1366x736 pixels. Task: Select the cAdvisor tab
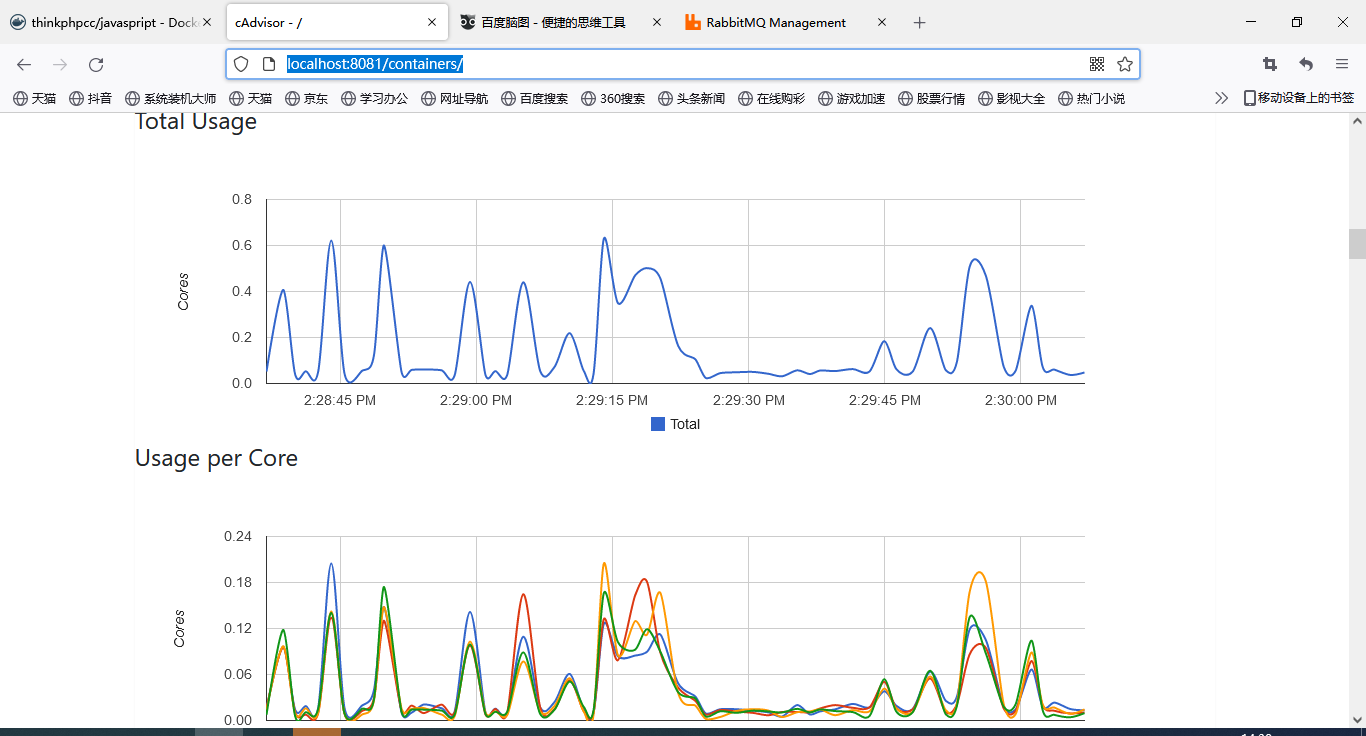coord(337,22)
